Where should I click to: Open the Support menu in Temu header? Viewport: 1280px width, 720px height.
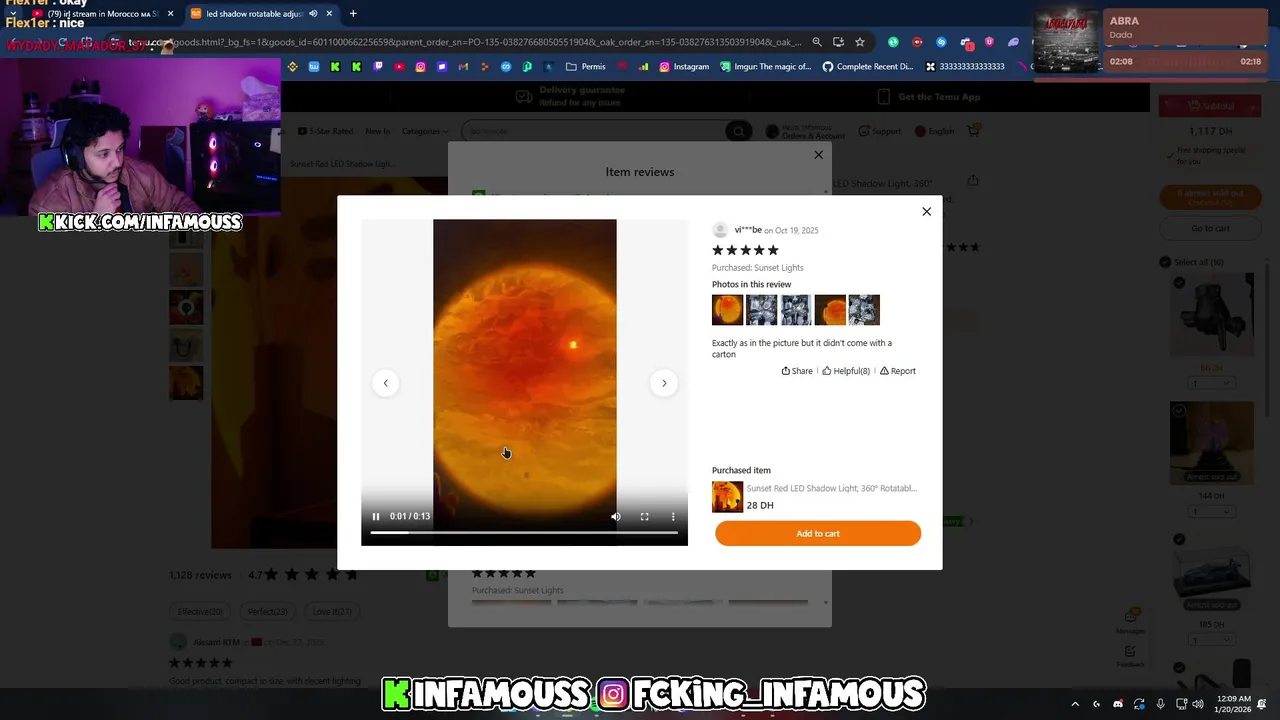pyautogui.click(x=879, y=131)
